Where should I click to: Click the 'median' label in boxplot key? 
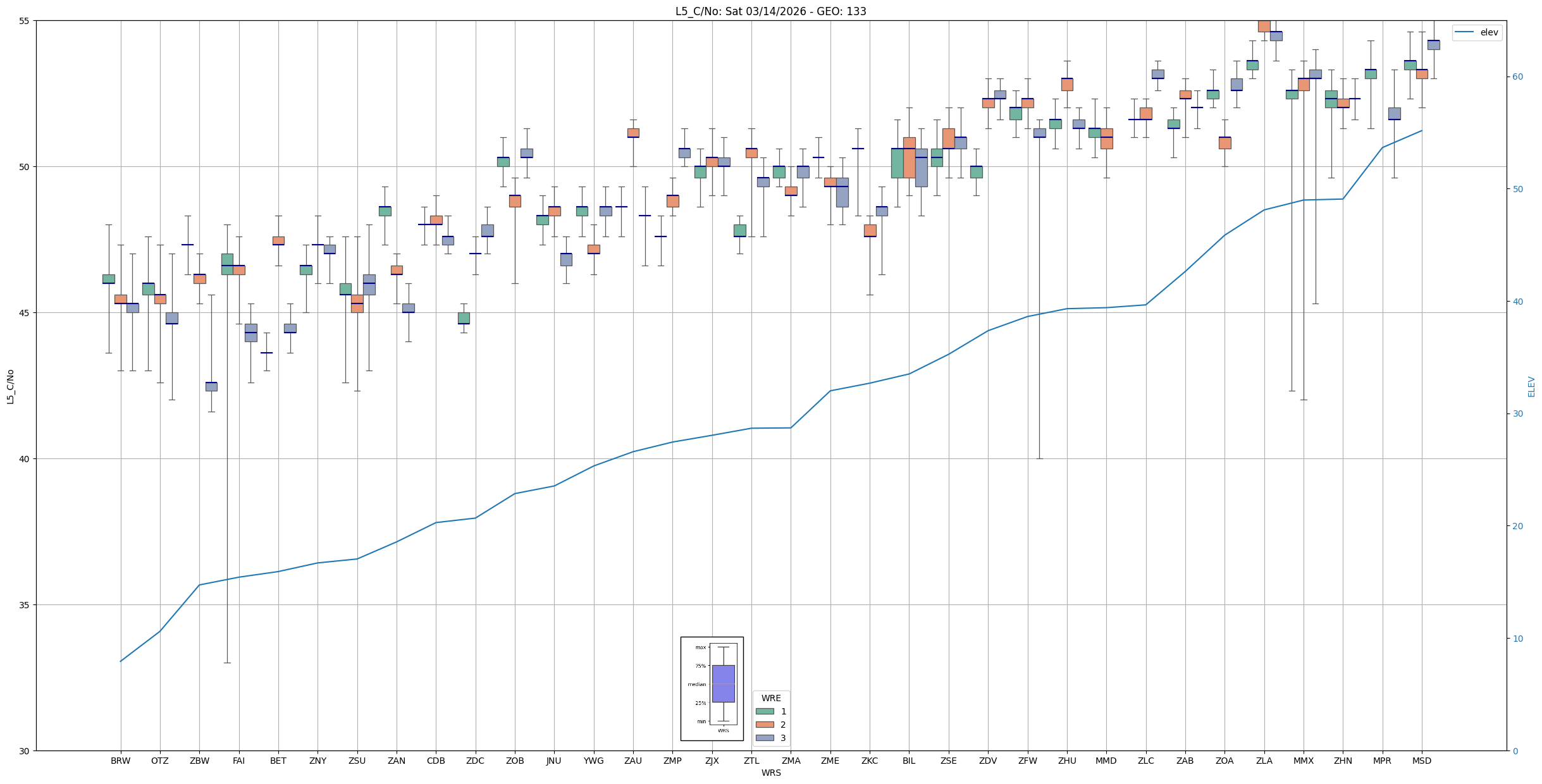click(x=696, y=684)
